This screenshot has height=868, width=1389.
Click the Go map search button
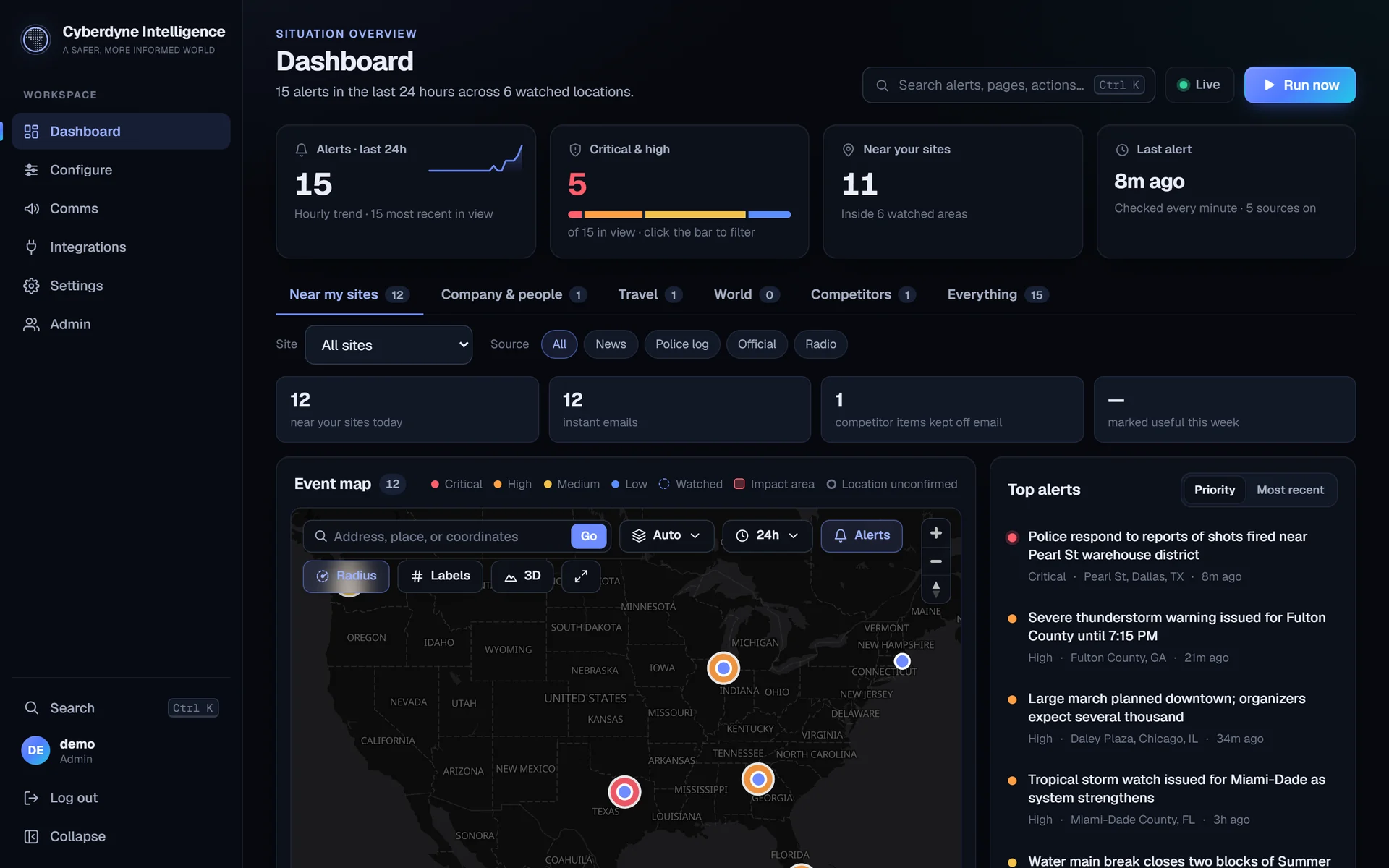[x=588, y=536]
